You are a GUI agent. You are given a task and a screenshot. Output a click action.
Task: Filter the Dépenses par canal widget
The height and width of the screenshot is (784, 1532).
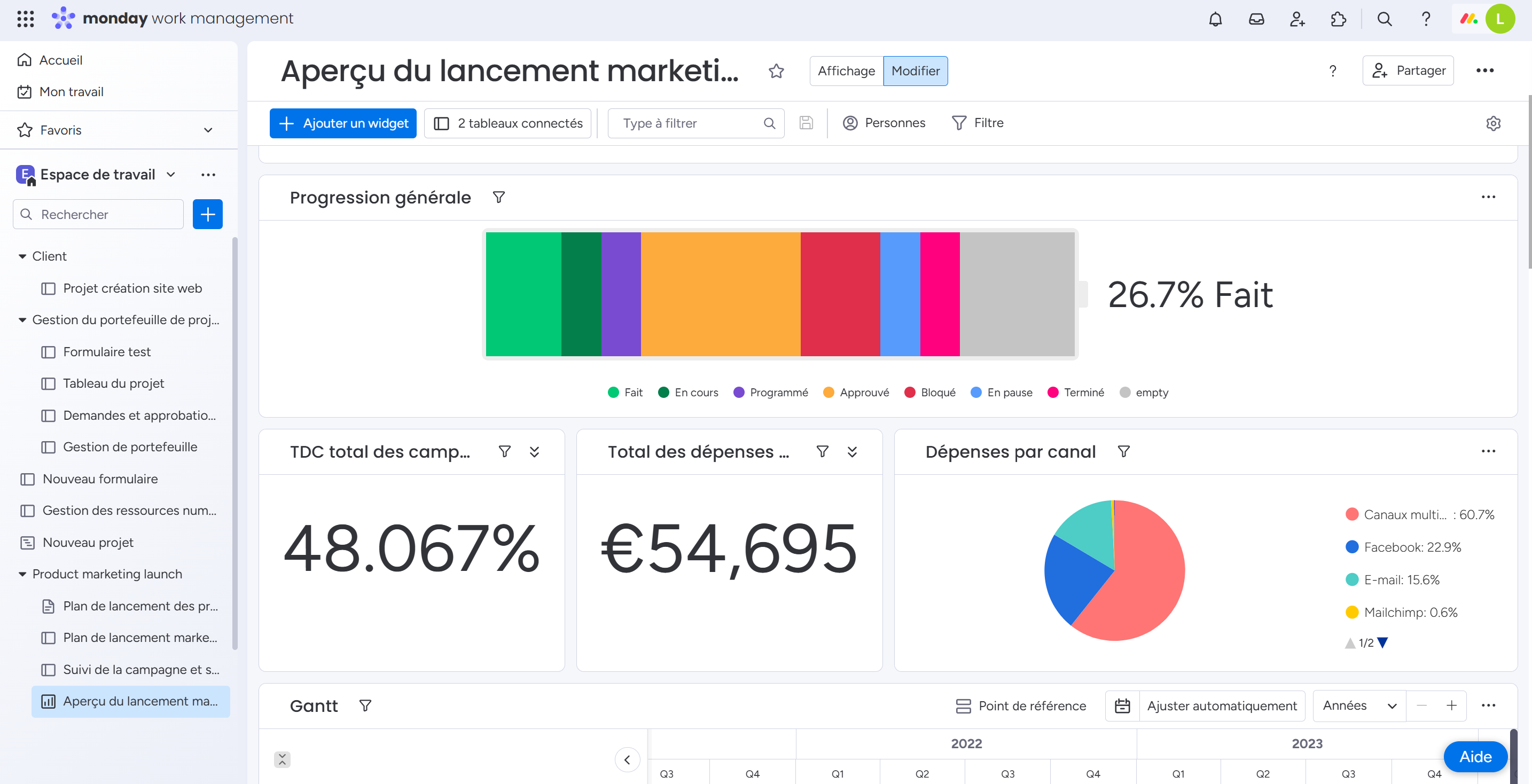coord(1123,452)
